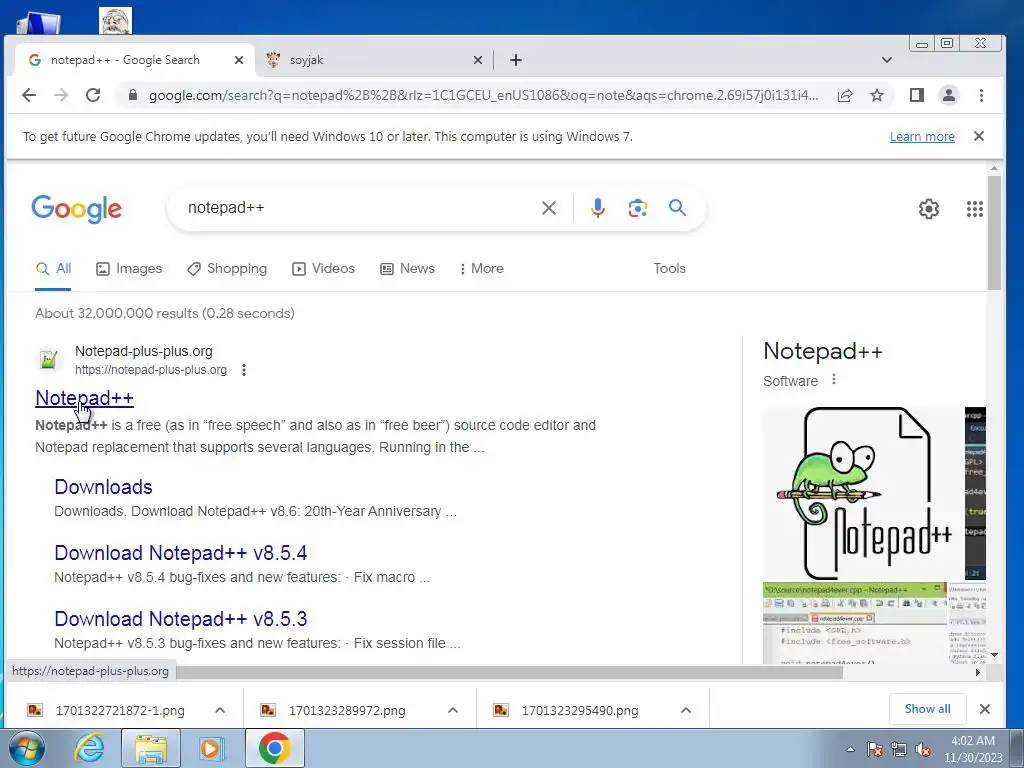Open the Downloads sitelink
The image size is (1024, 768).
tap(103, 487)
